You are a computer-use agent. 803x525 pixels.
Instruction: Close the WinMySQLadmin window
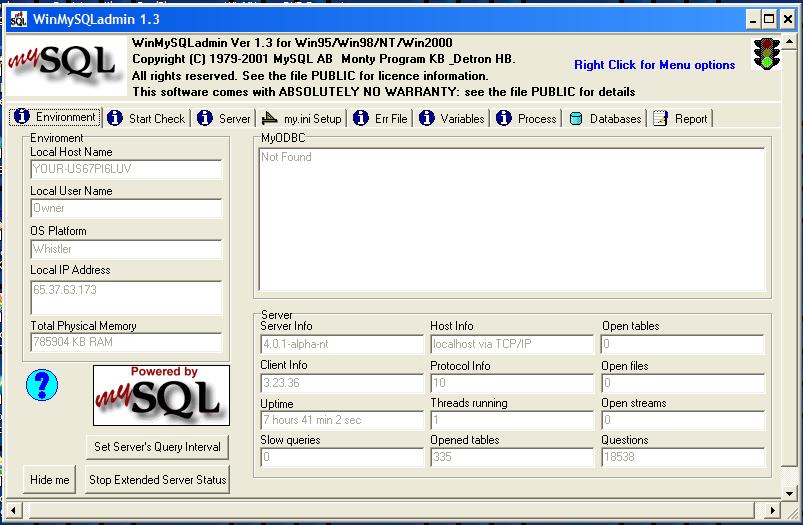[x=788, y=20]
